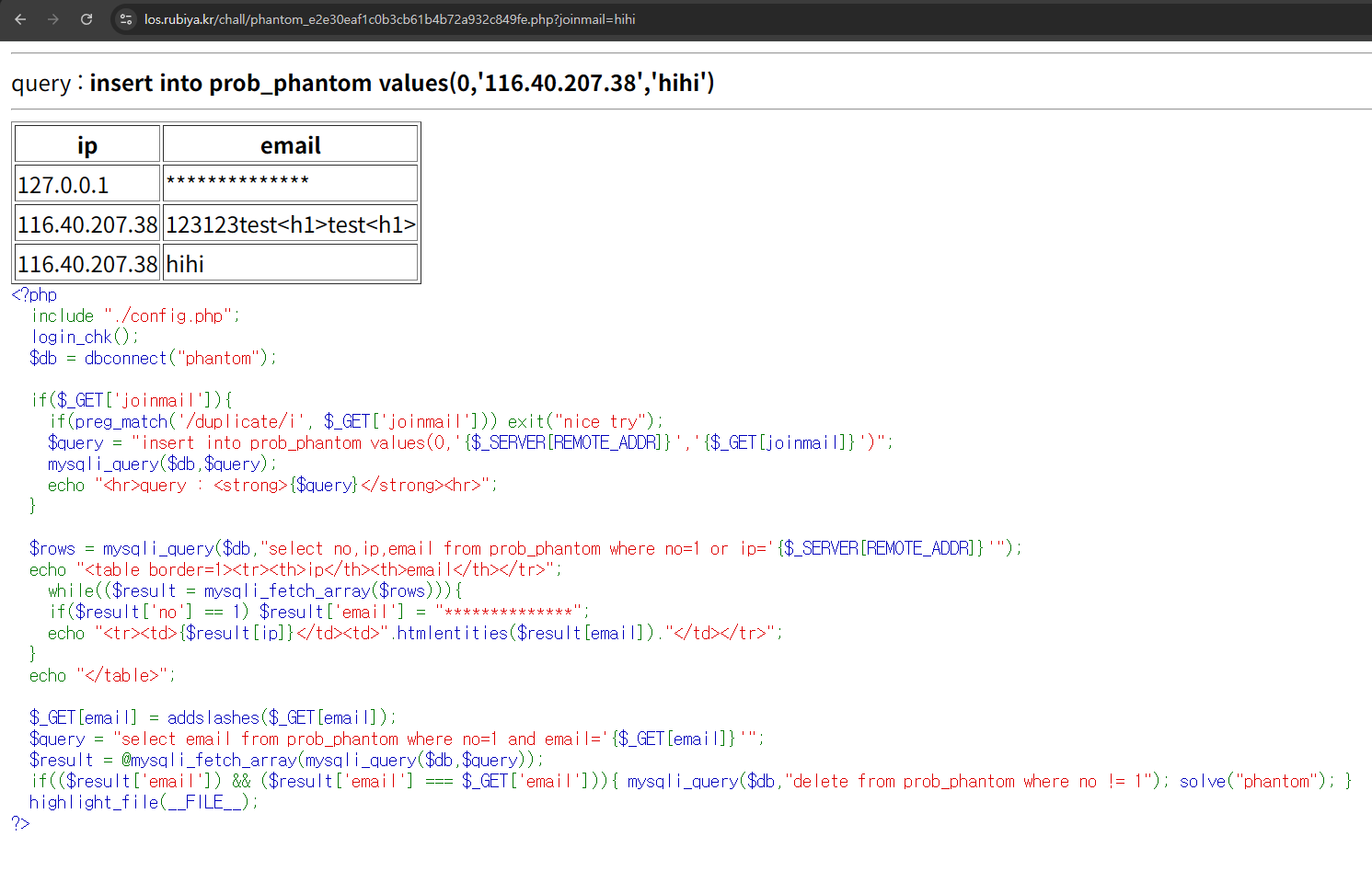This screenshot has height=894, width=1372.
Task: Focus the address bar URL text
Action: pyautogui.click(x=389, y=19)
